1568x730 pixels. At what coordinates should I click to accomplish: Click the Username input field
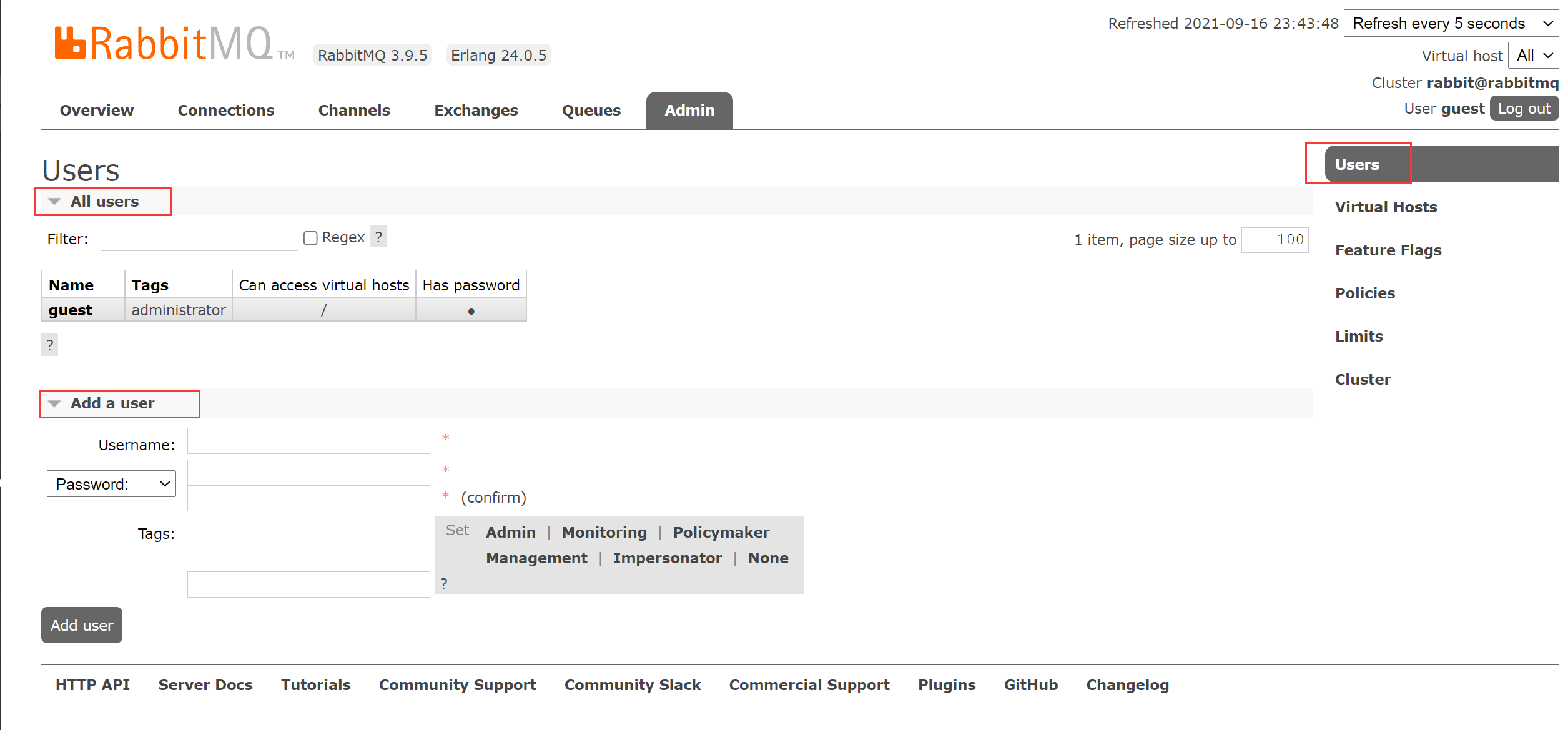point(308,441)
